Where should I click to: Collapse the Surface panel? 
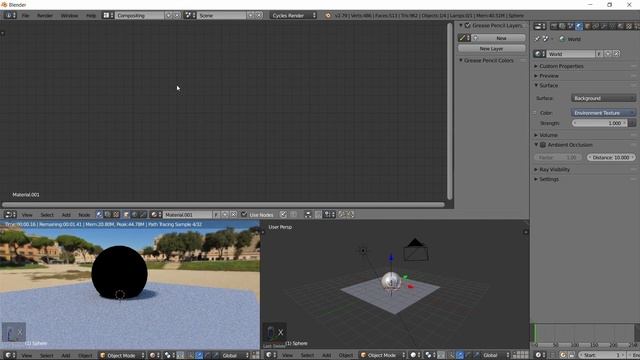[549, 85]
